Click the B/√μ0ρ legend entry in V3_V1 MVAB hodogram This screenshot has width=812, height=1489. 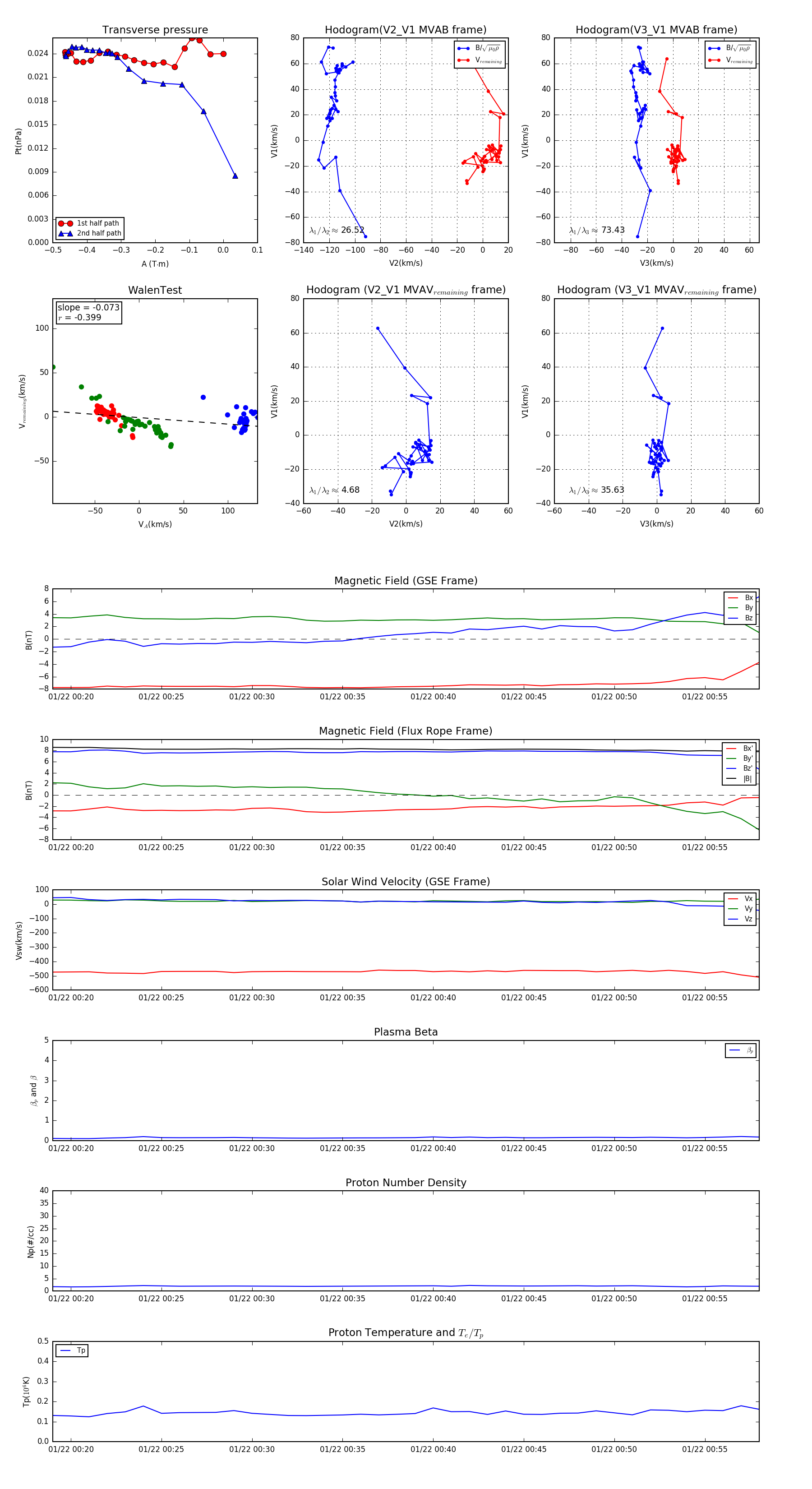click(730, 49)
